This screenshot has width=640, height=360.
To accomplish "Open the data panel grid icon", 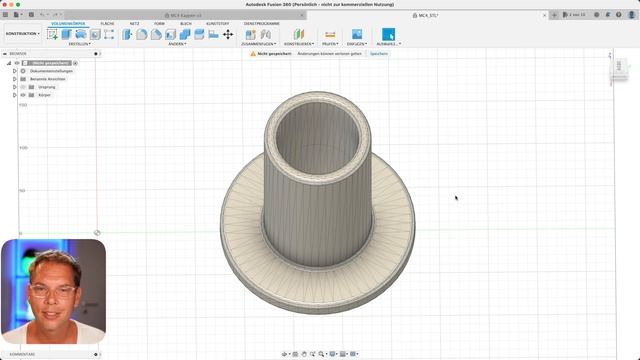I will coord(5,15).
